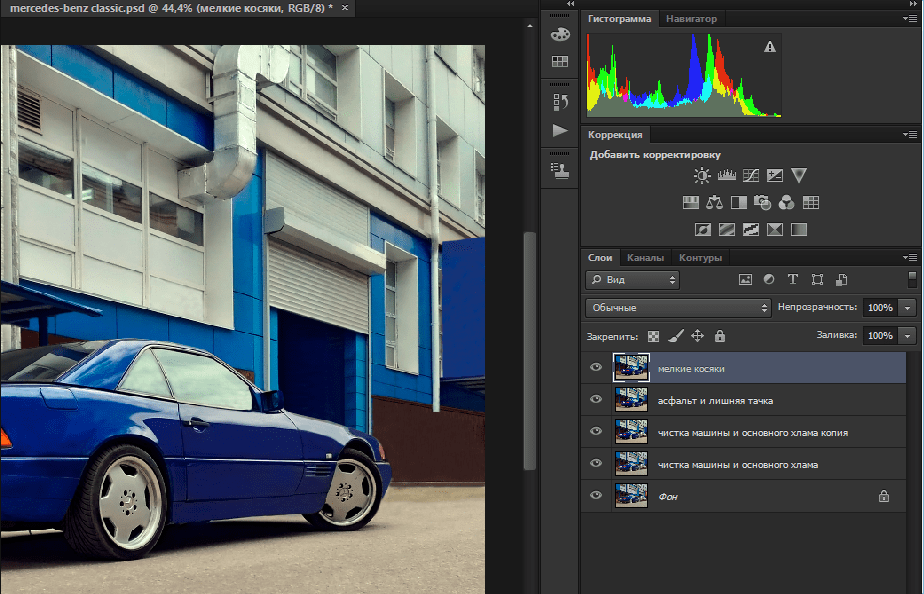
Task: Open the 'Обычные' blend mode dropdown
Action: pyautogui.click(x=678, y=308)
